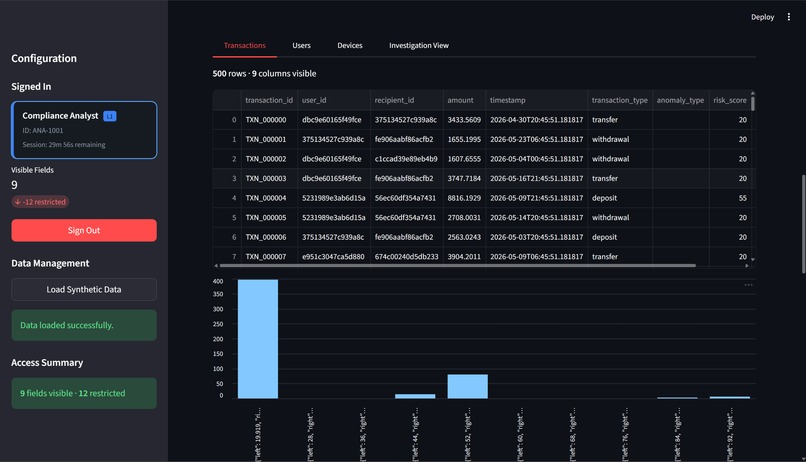This screenshot has width=806, height=462.
Task: Click the table's horizontal scrollbar
Action: coord(457,266)
